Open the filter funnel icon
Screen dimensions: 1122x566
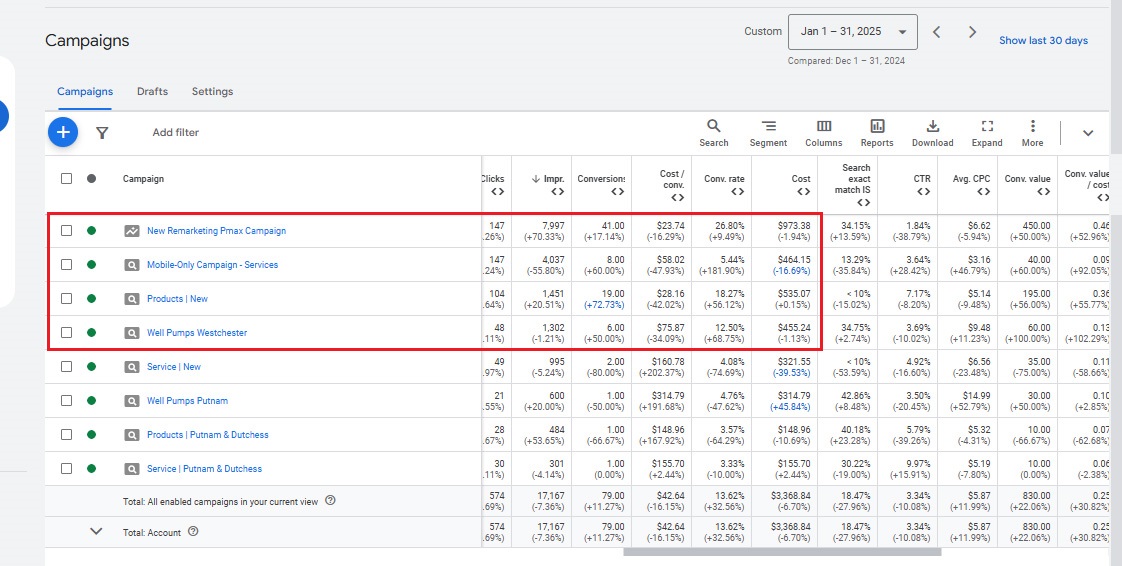pyautogui.click(x=102, y=132)
